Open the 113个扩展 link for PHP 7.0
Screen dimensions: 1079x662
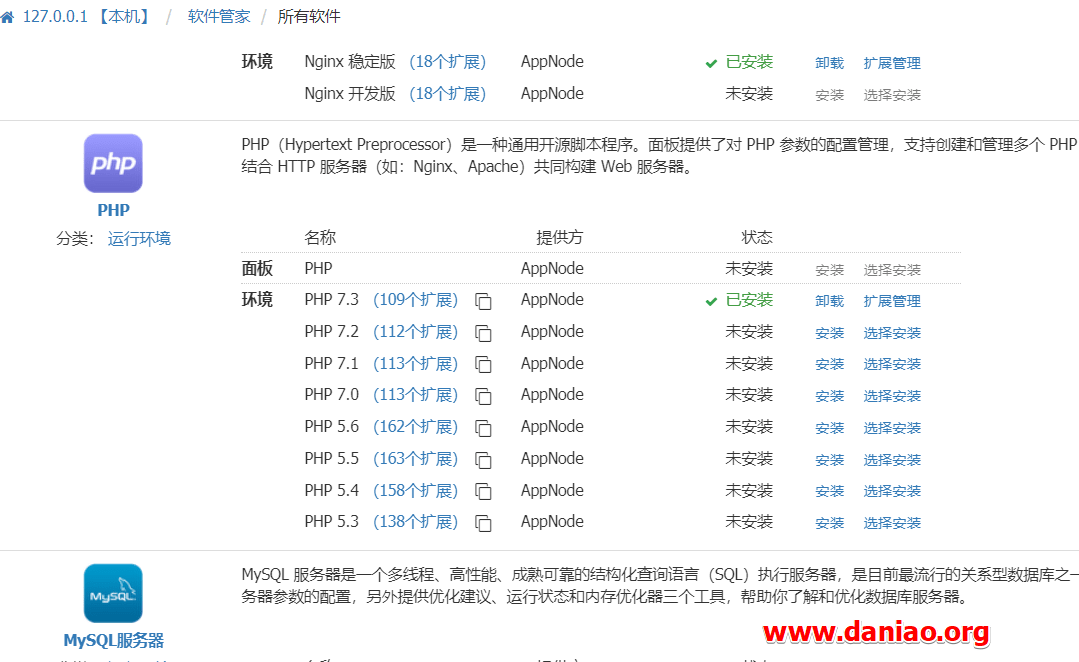(416, 395)
